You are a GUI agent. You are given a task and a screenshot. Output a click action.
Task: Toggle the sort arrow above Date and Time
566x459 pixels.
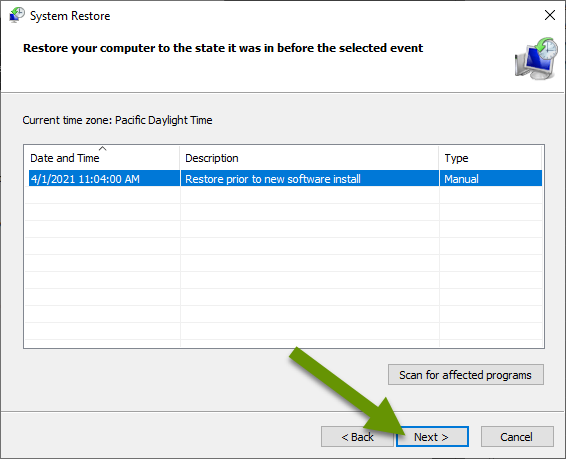pos(103,148)
